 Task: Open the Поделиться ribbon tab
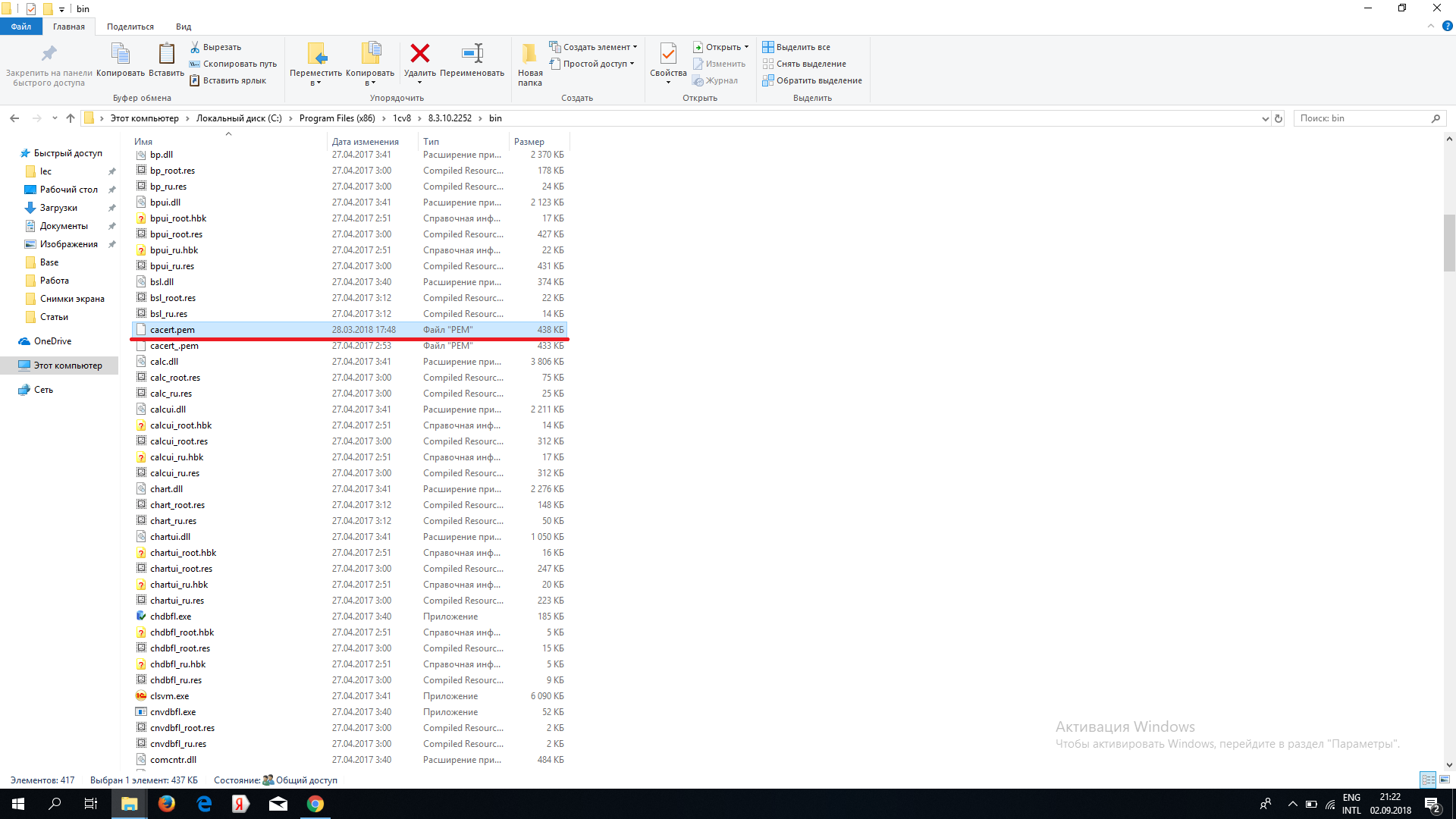(130, 27)
